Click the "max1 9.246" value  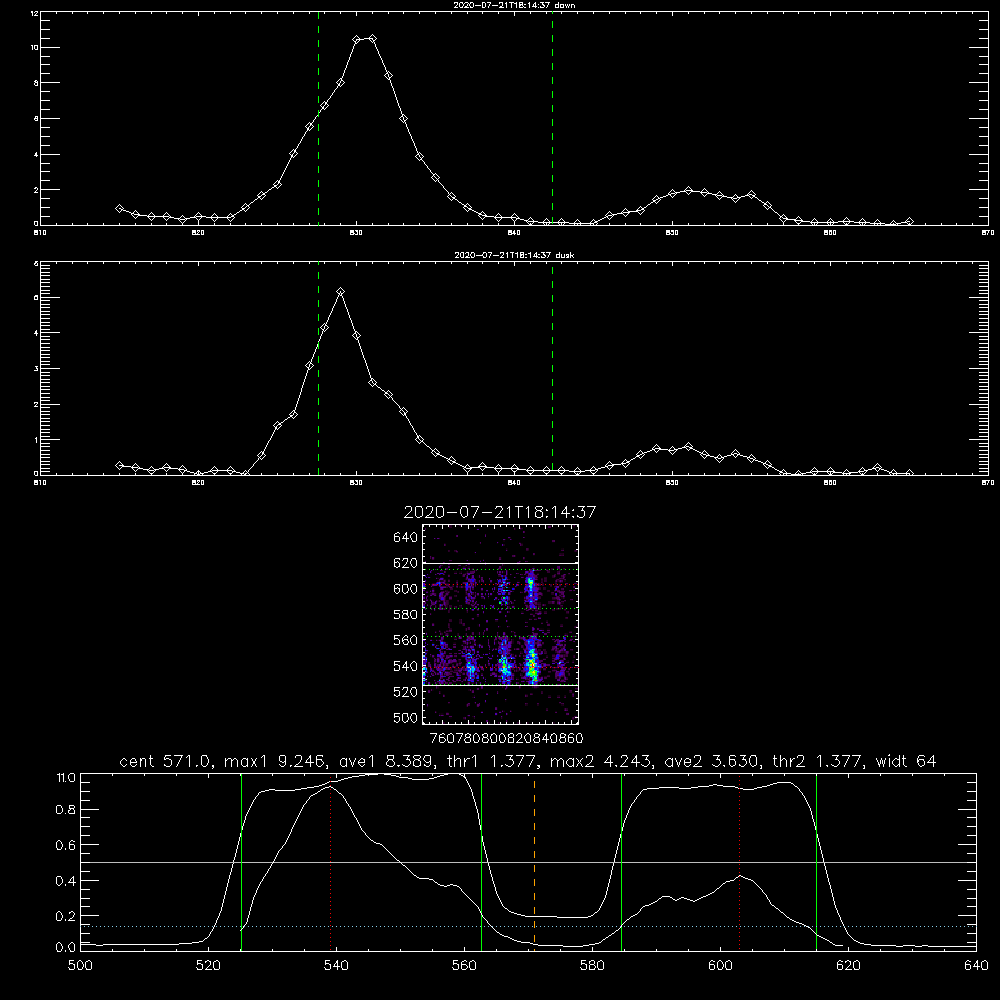(276, 761)
